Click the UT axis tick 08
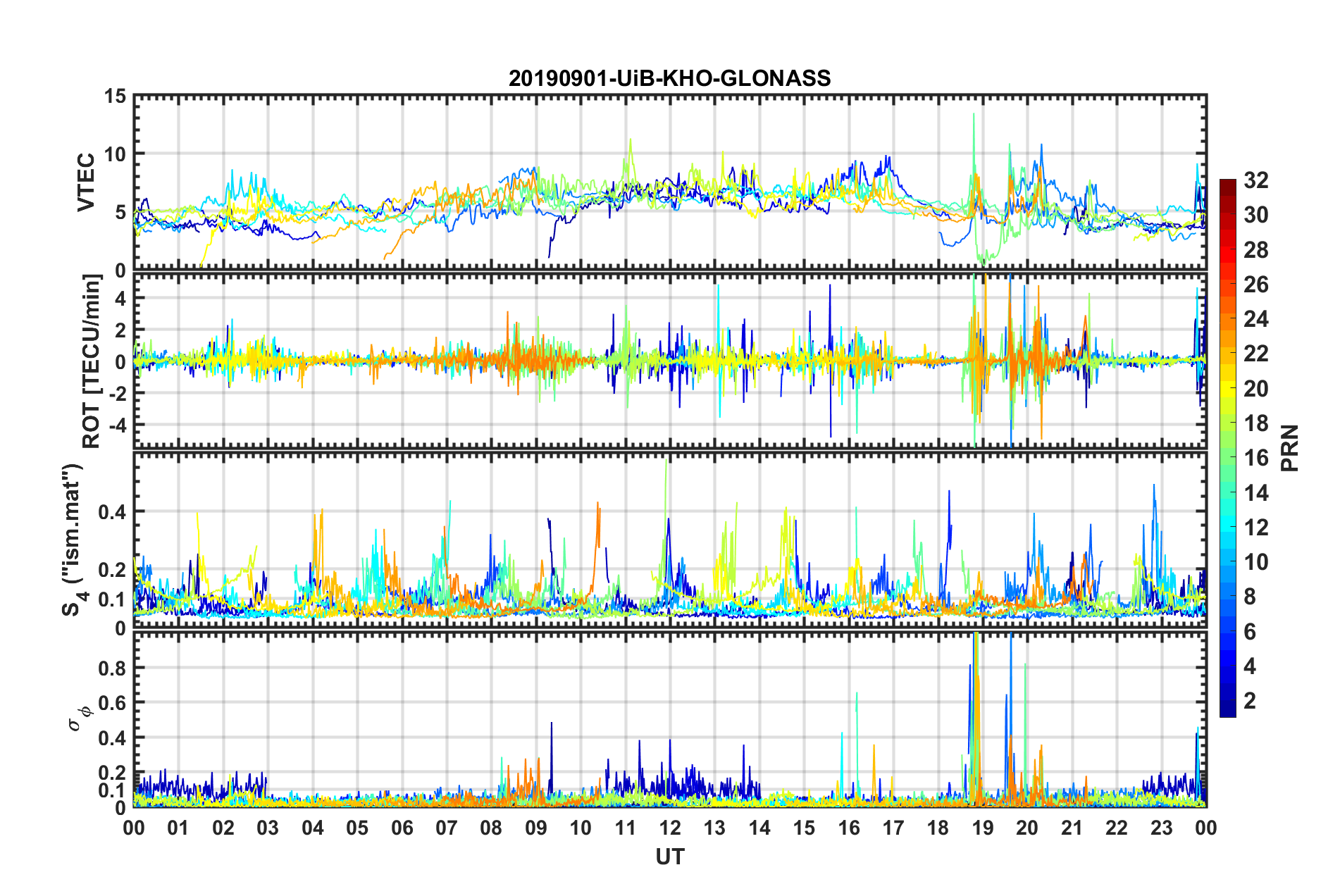Image resolution: width=1340 pixels, height=896 pixels. (x=491, y=828)
